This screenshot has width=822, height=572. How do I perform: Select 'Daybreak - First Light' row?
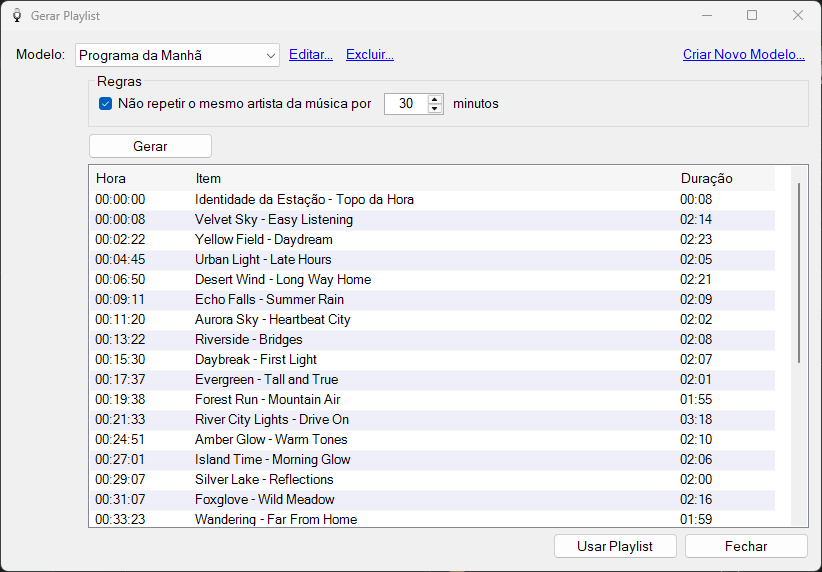pyautogui.click(x=432, y=360)
